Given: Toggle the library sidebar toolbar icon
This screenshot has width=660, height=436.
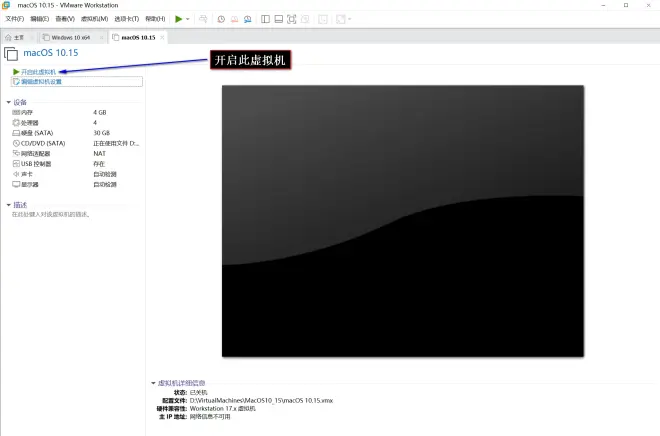Looking at the screenshot, I should 265,19.
